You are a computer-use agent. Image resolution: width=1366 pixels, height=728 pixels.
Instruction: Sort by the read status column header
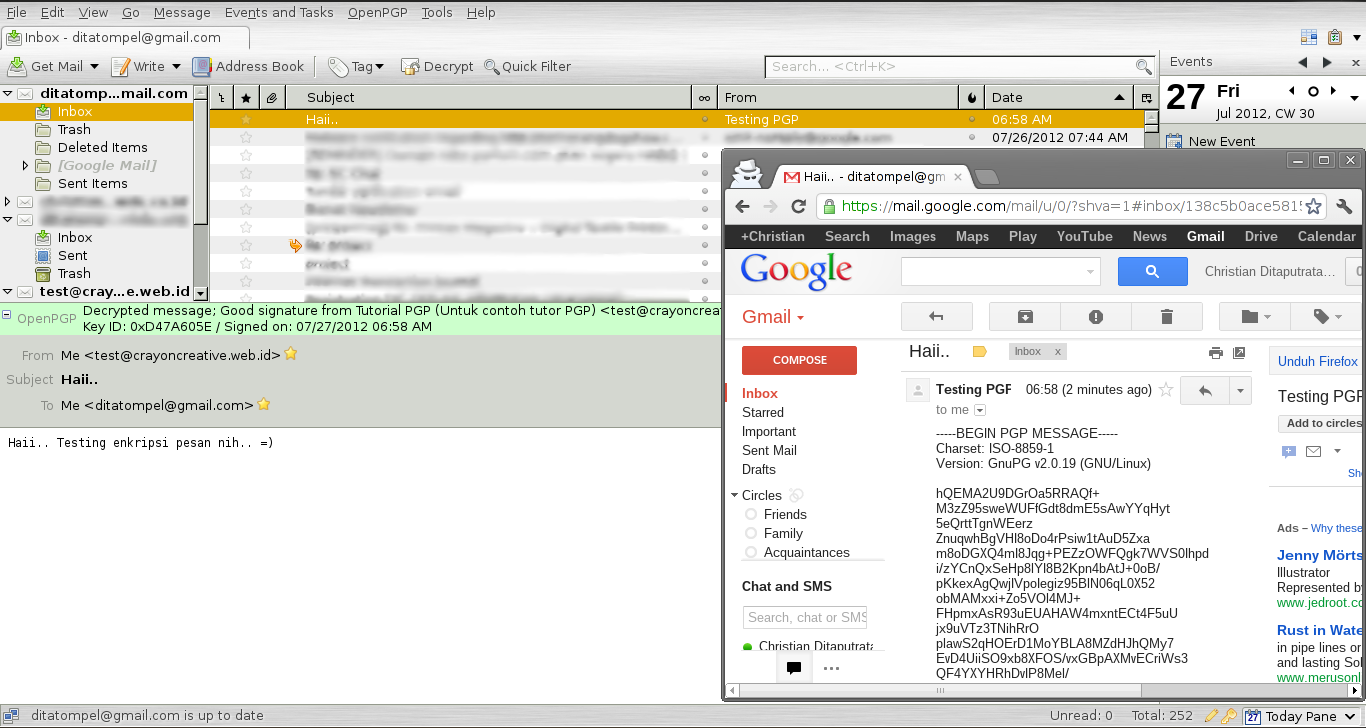(x=704, y=97)
